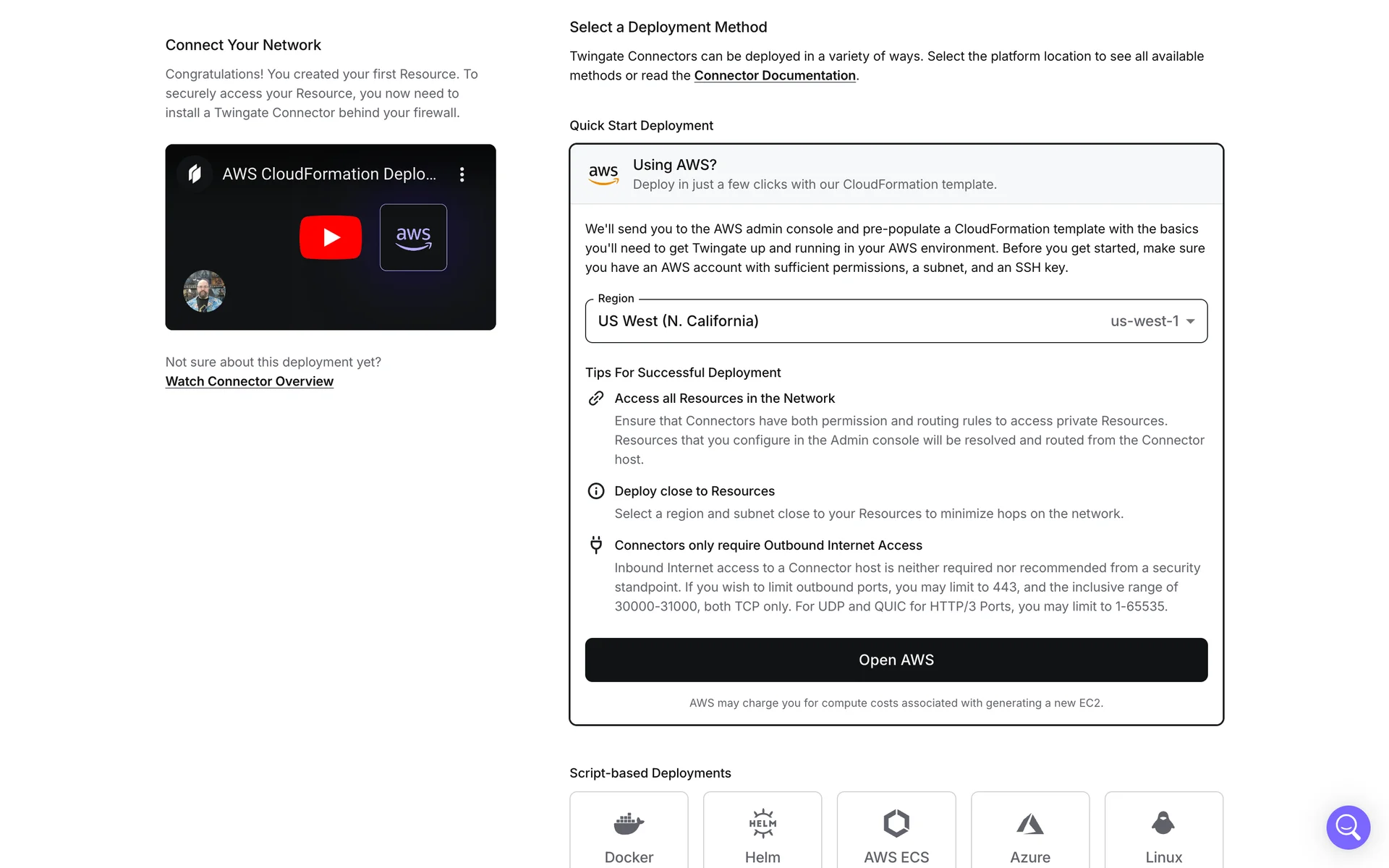Open the video's three-dot options menu

(462, 174)
